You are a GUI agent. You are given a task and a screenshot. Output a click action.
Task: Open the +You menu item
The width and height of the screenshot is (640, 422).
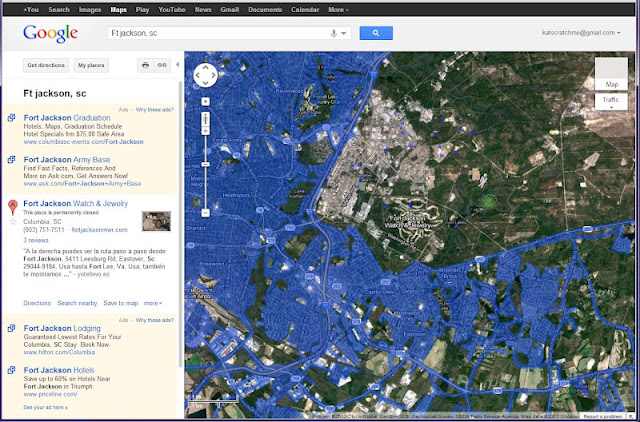[31, 9]
